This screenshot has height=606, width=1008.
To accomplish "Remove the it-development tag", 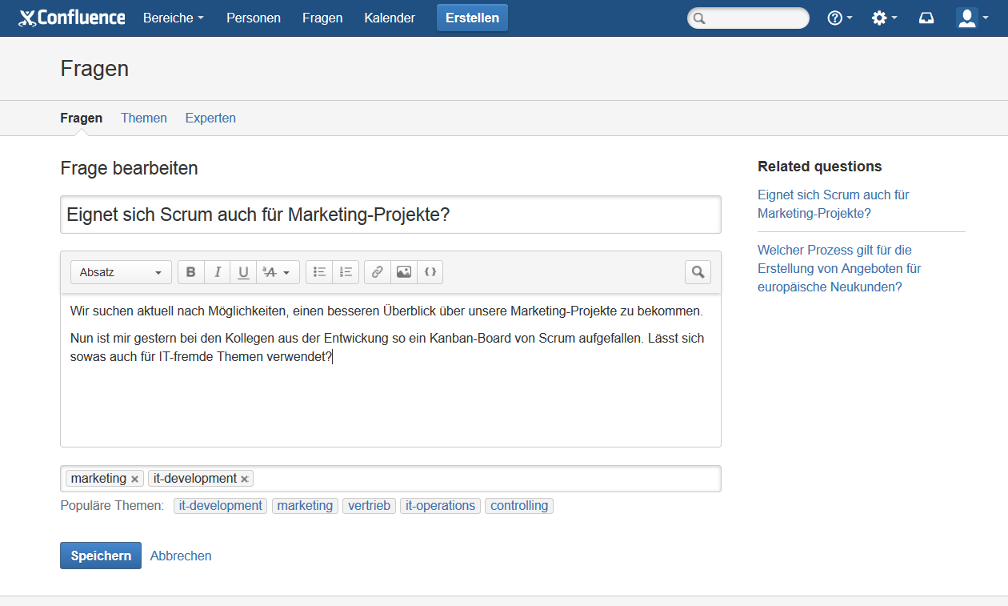I will [245, 479].
